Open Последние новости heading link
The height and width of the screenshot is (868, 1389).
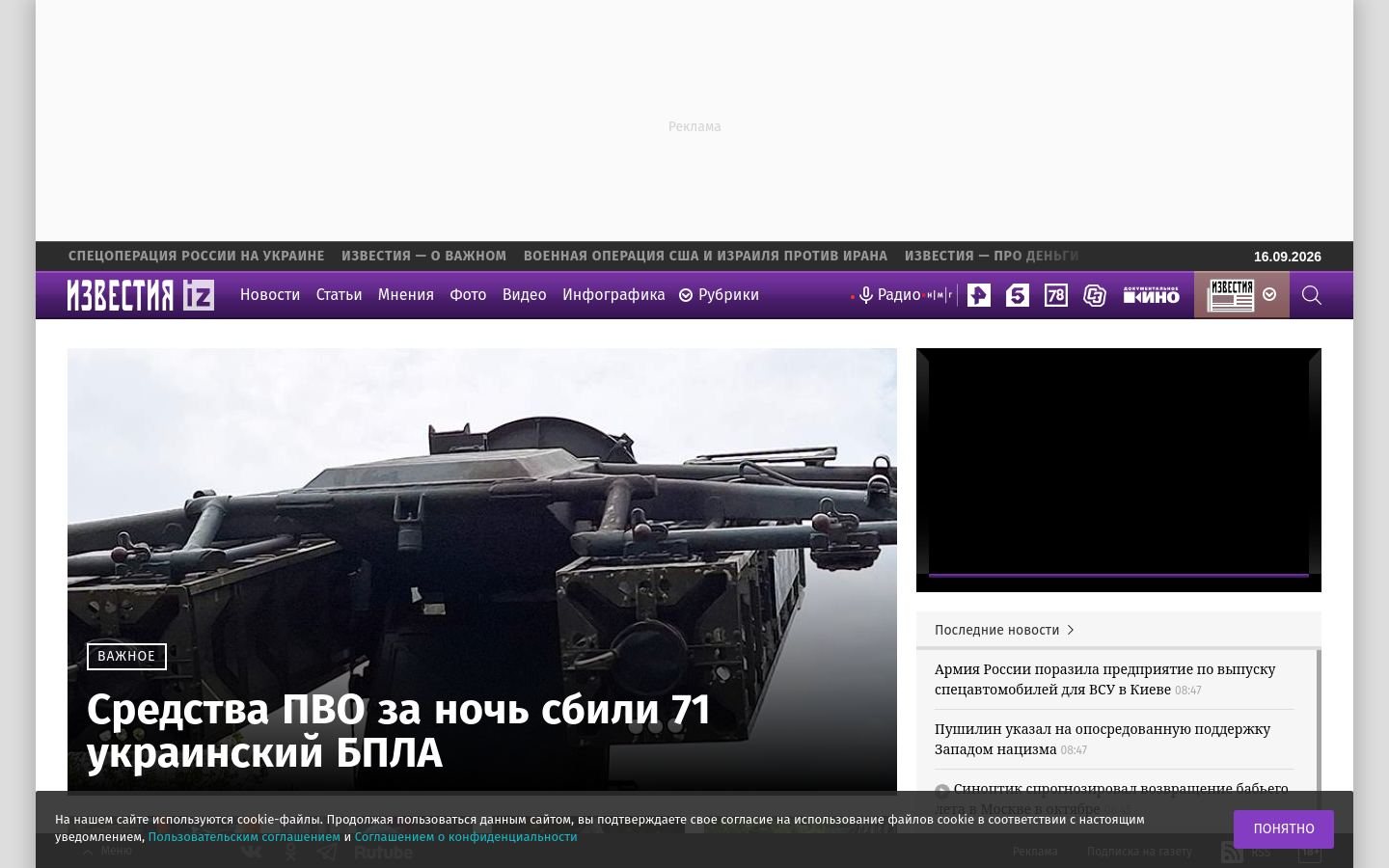click(x=996, y=630)
